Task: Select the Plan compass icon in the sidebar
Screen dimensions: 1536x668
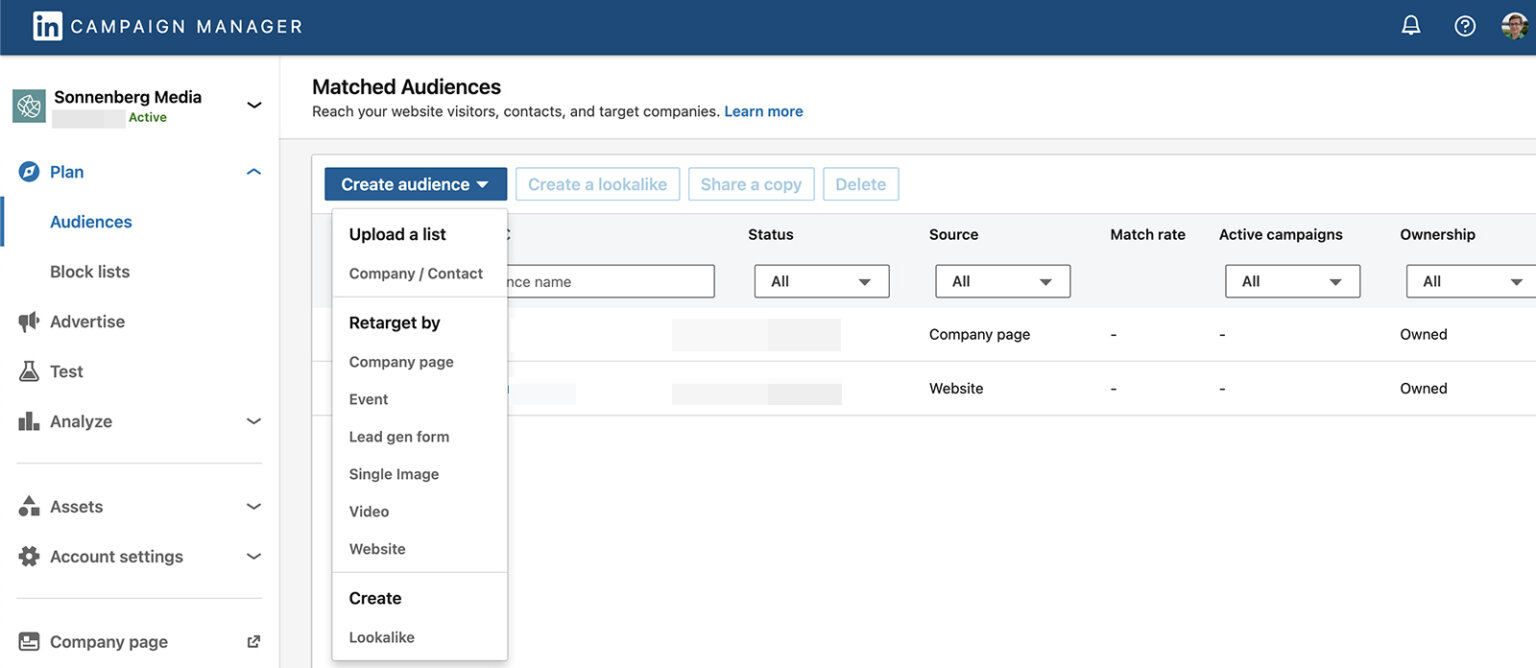Action: 29,171
